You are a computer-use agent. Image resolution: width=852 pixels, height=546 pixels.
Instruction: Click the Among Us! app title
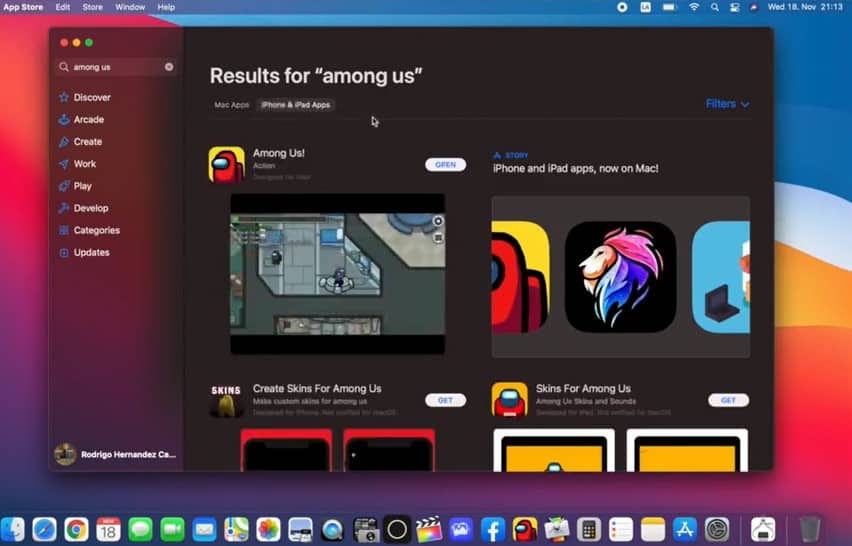click(278, 153)
